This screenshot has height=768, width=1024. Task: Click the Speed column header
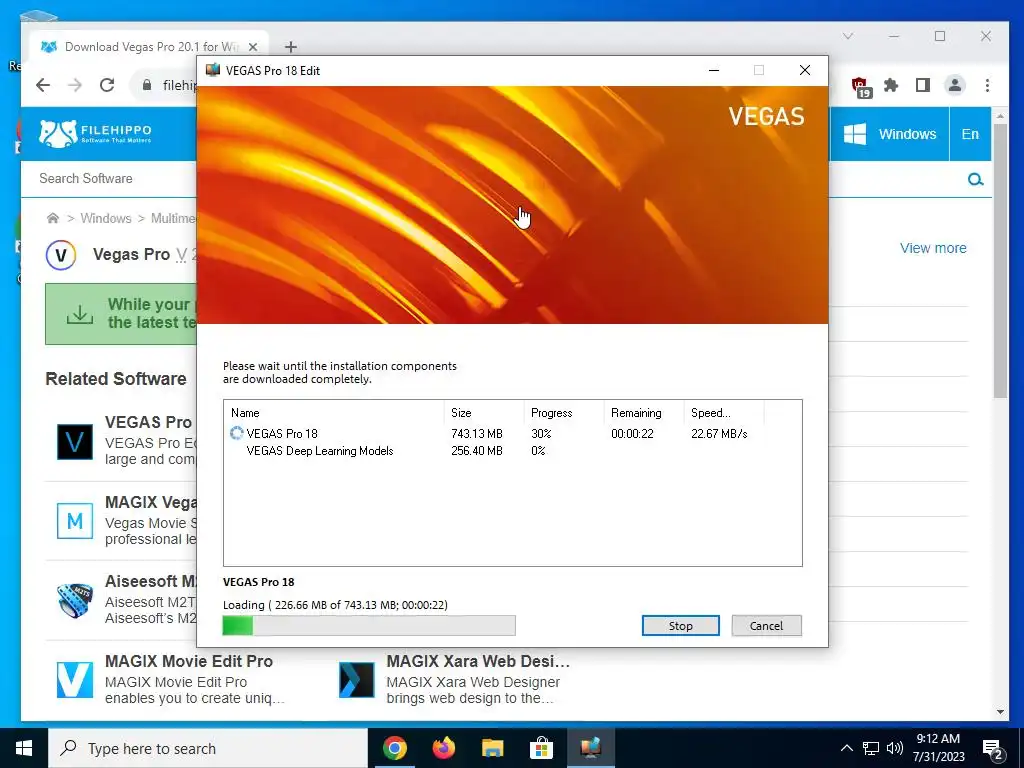pyautogui.click(x=723, y=413)
